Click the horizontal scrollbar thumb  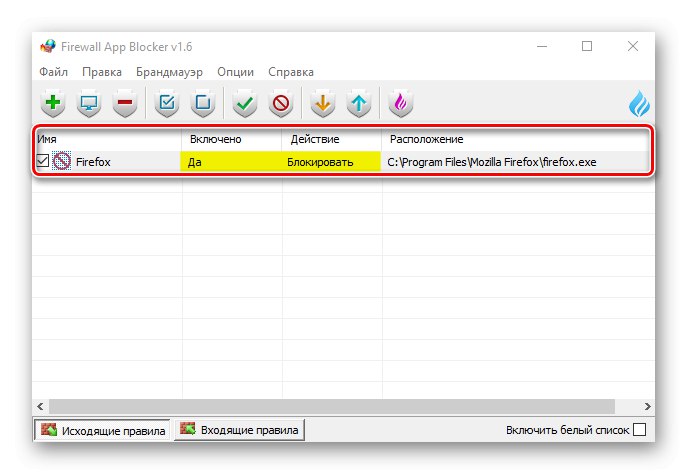coord(332,406)
